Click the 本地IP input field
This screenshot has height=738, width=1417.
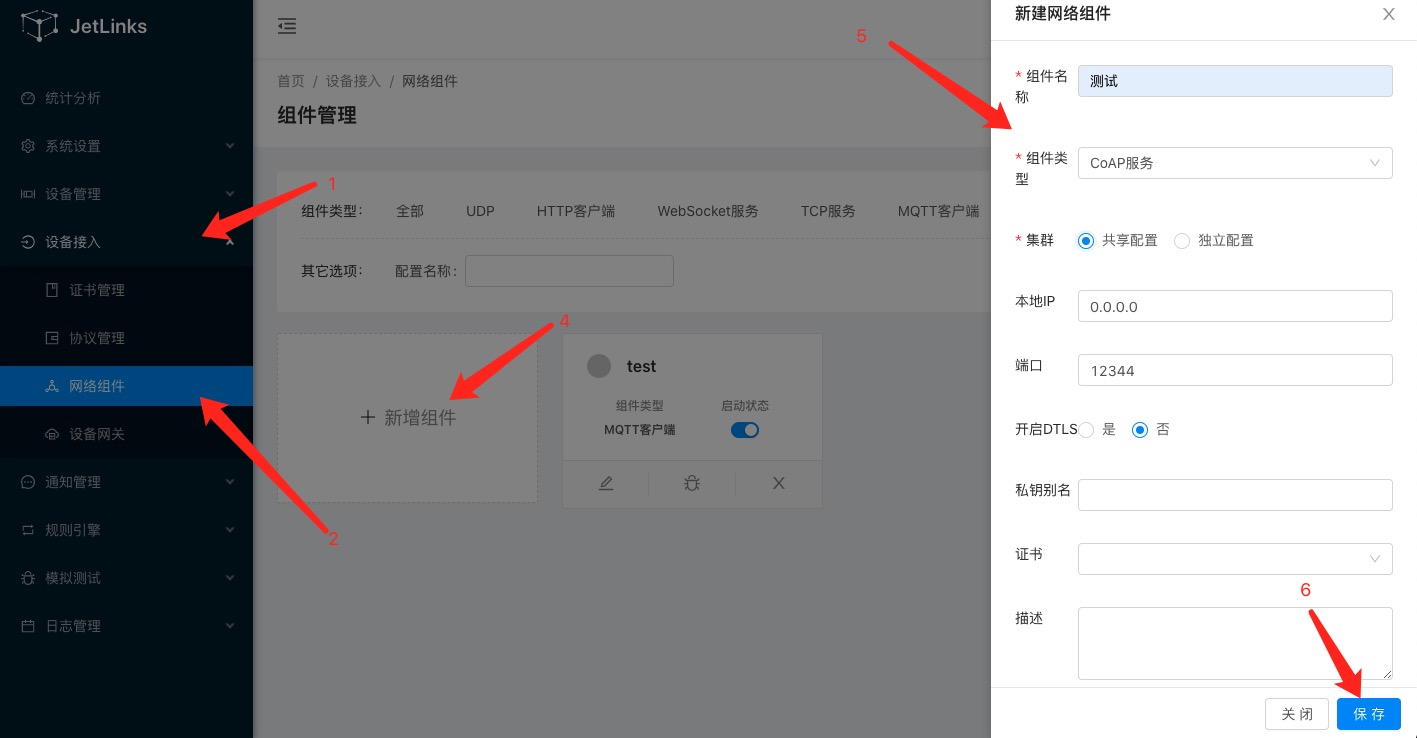point(1235,306)
